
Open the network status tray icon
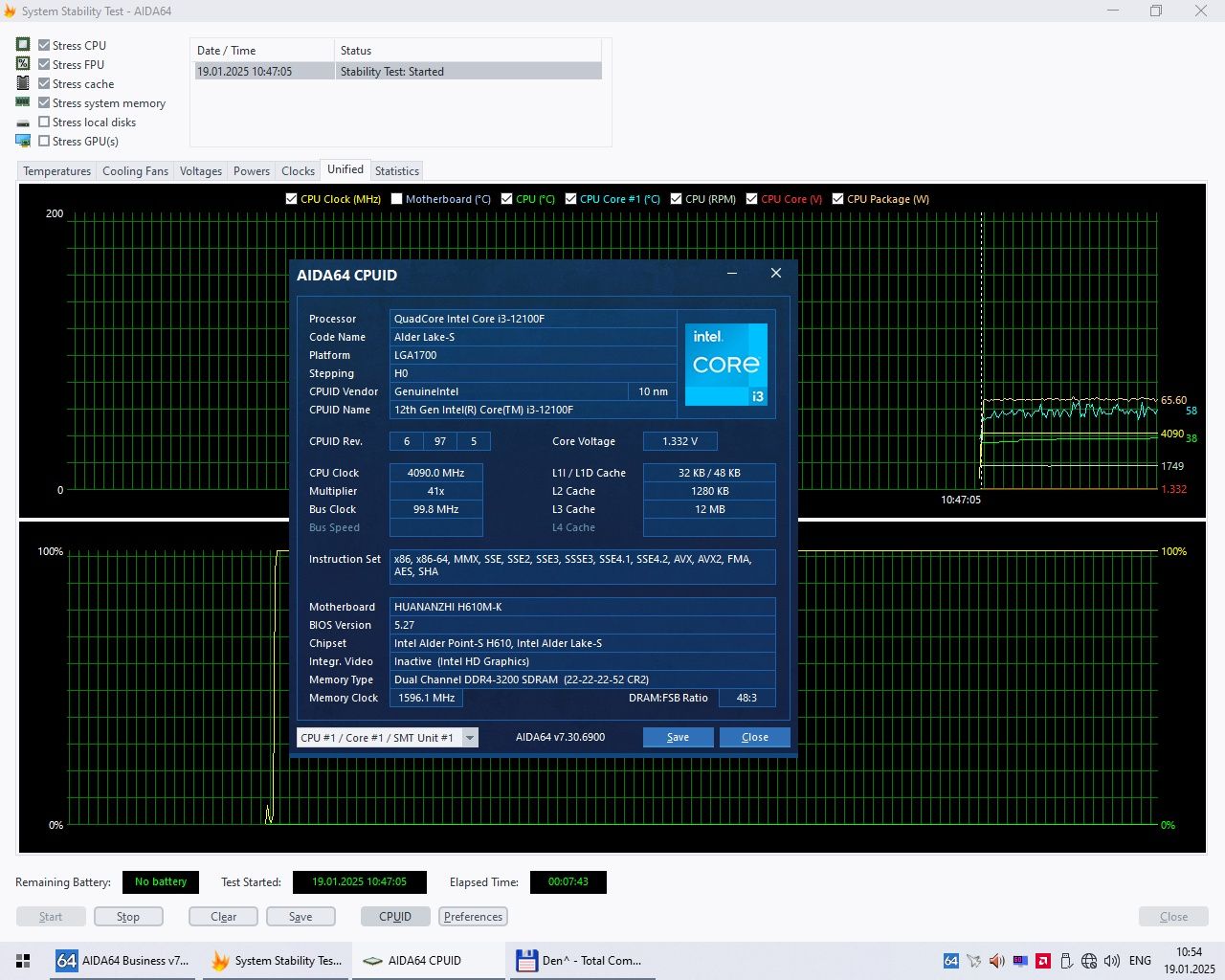click(1089, 961)
